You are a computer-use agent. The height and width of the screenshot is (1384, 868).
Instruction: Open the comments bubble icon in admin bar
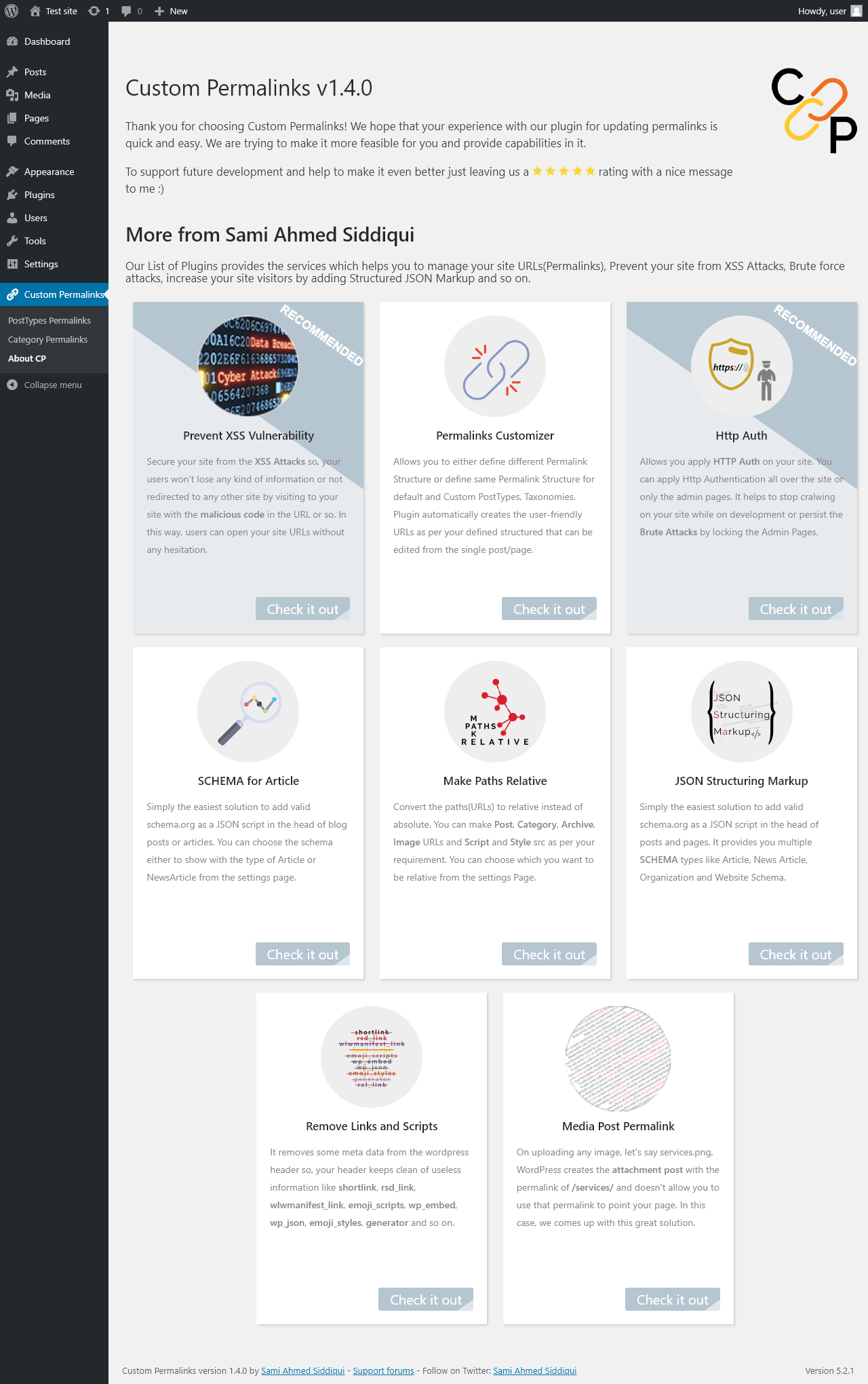[126, 11]
